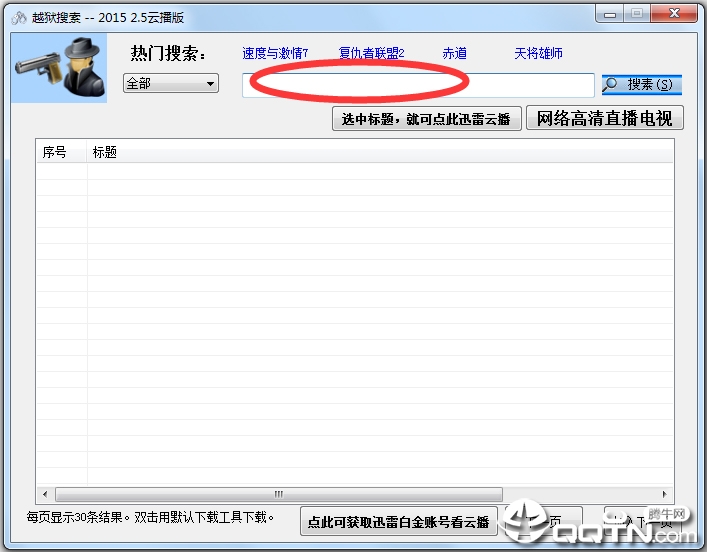Select the 赤道 hot search link
Screen dimensions: 707x552
coord(454,53)
